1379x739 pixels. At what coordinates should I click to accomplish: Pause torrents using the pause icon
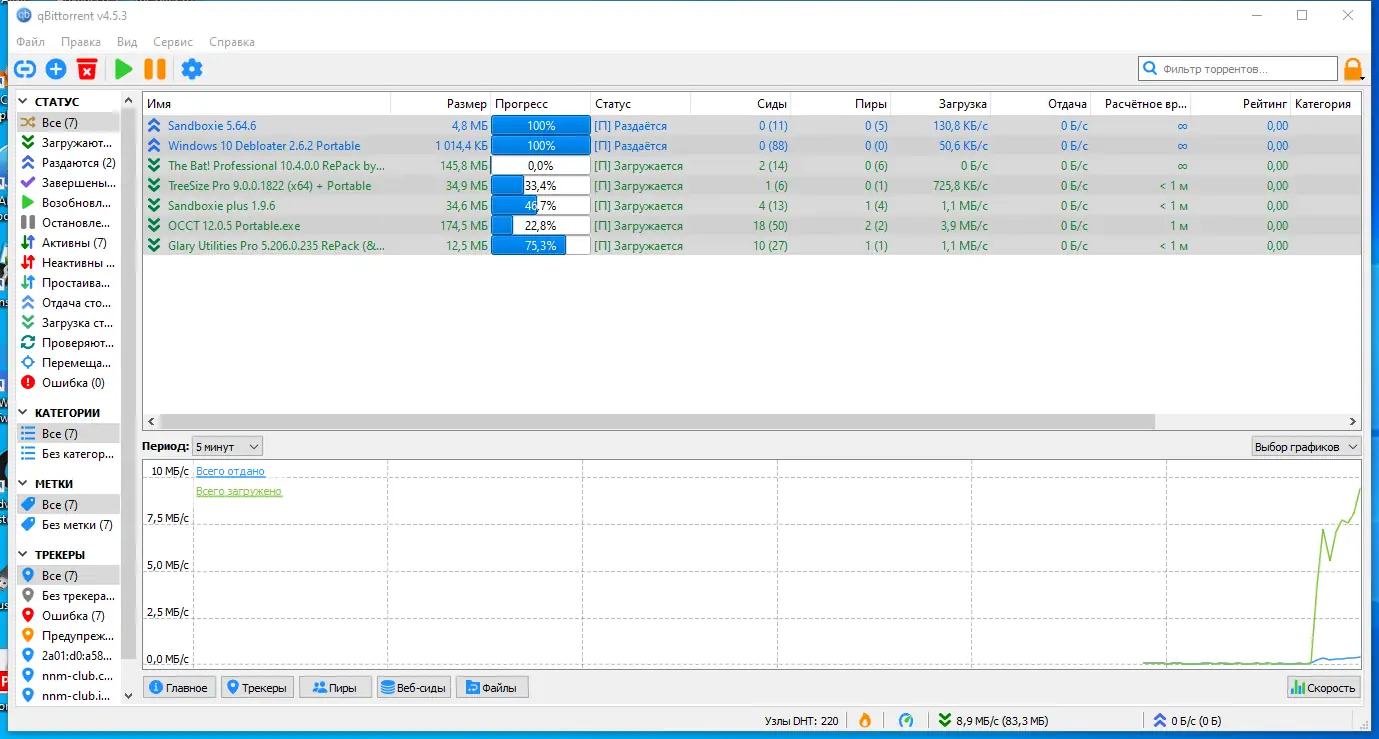[x=156, y=68]
